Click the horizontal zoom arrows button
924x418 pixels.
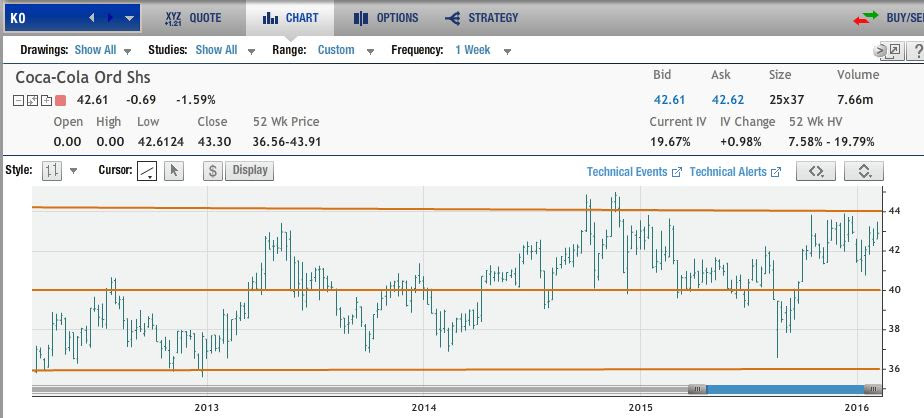815,172
